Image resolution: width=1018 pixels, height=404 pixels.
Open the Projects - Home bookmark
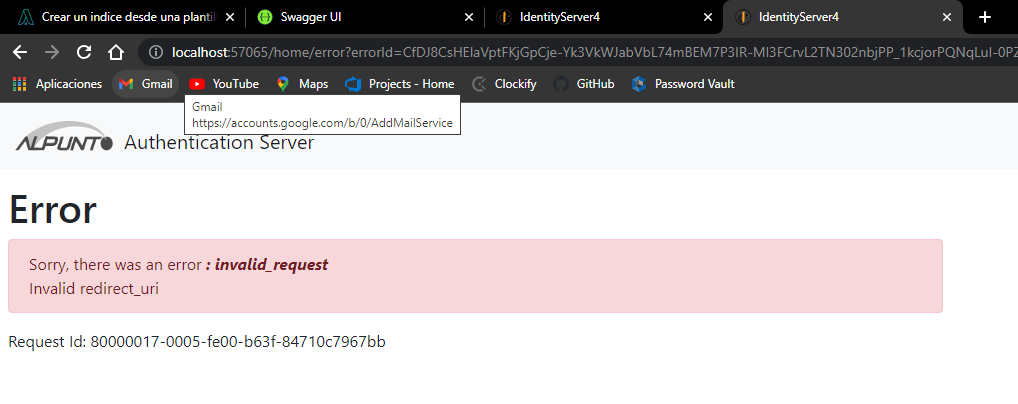point(399,84)
